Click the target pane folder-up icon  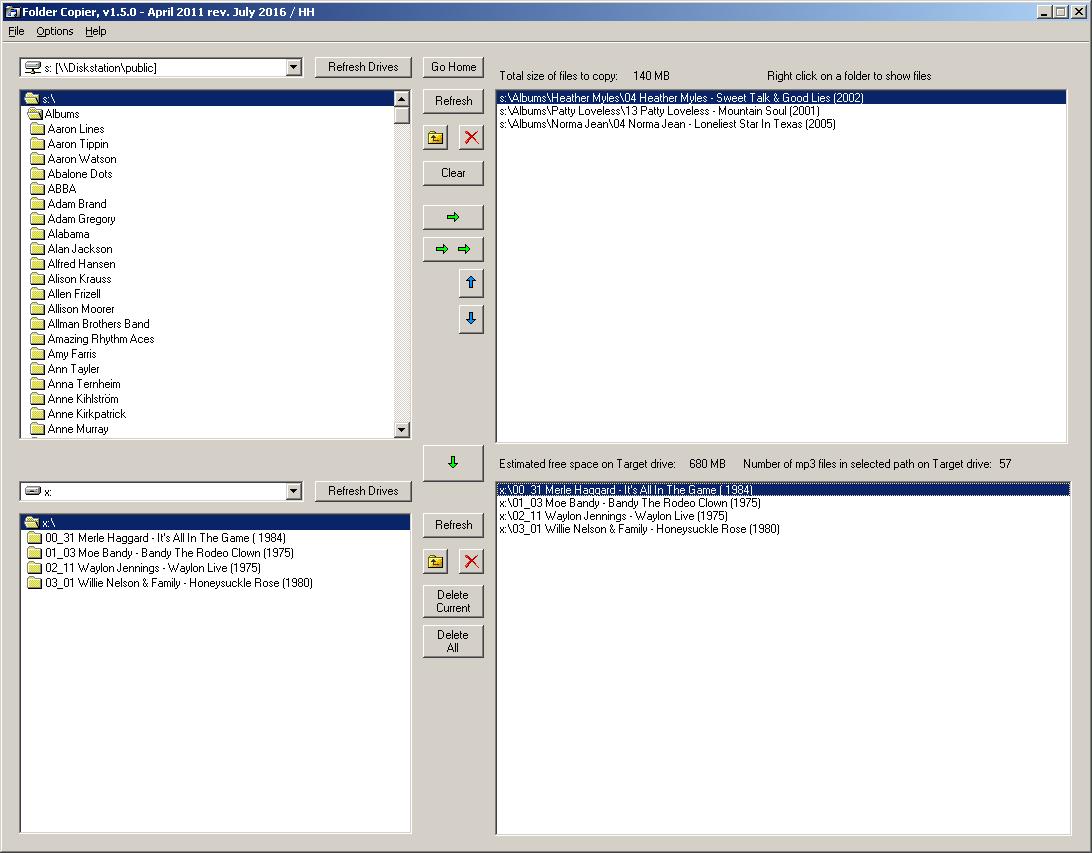pyautogui.click(x=436, y=562)
